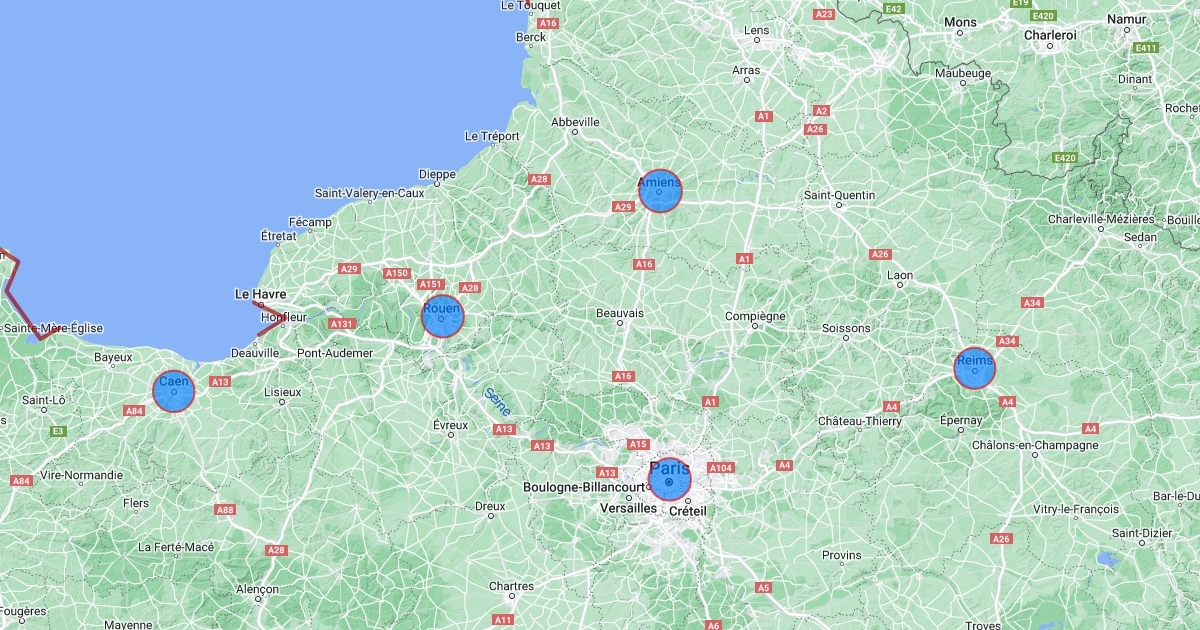Click the A29 highway shield near Amiens
The height and width of the screenshot is (630, 1200).
623,207
